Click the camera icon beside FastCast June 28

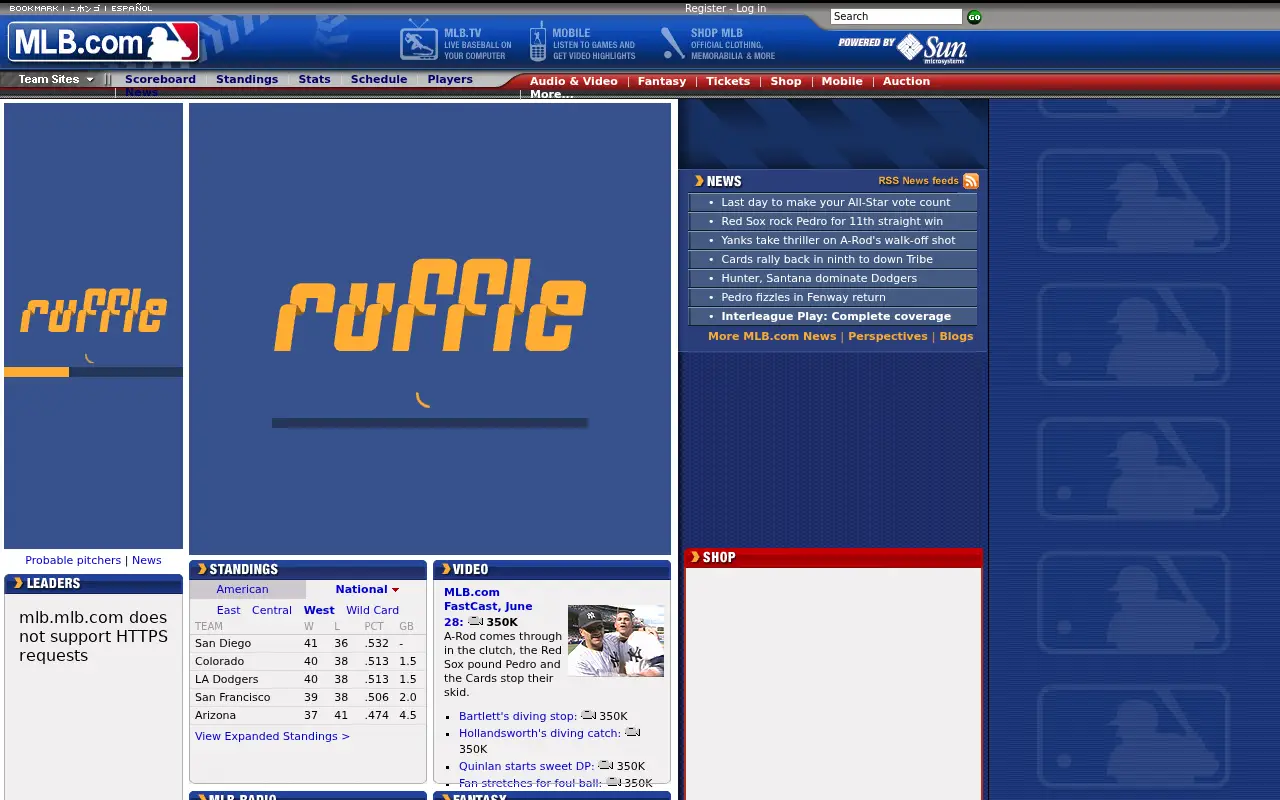(475, 621)
